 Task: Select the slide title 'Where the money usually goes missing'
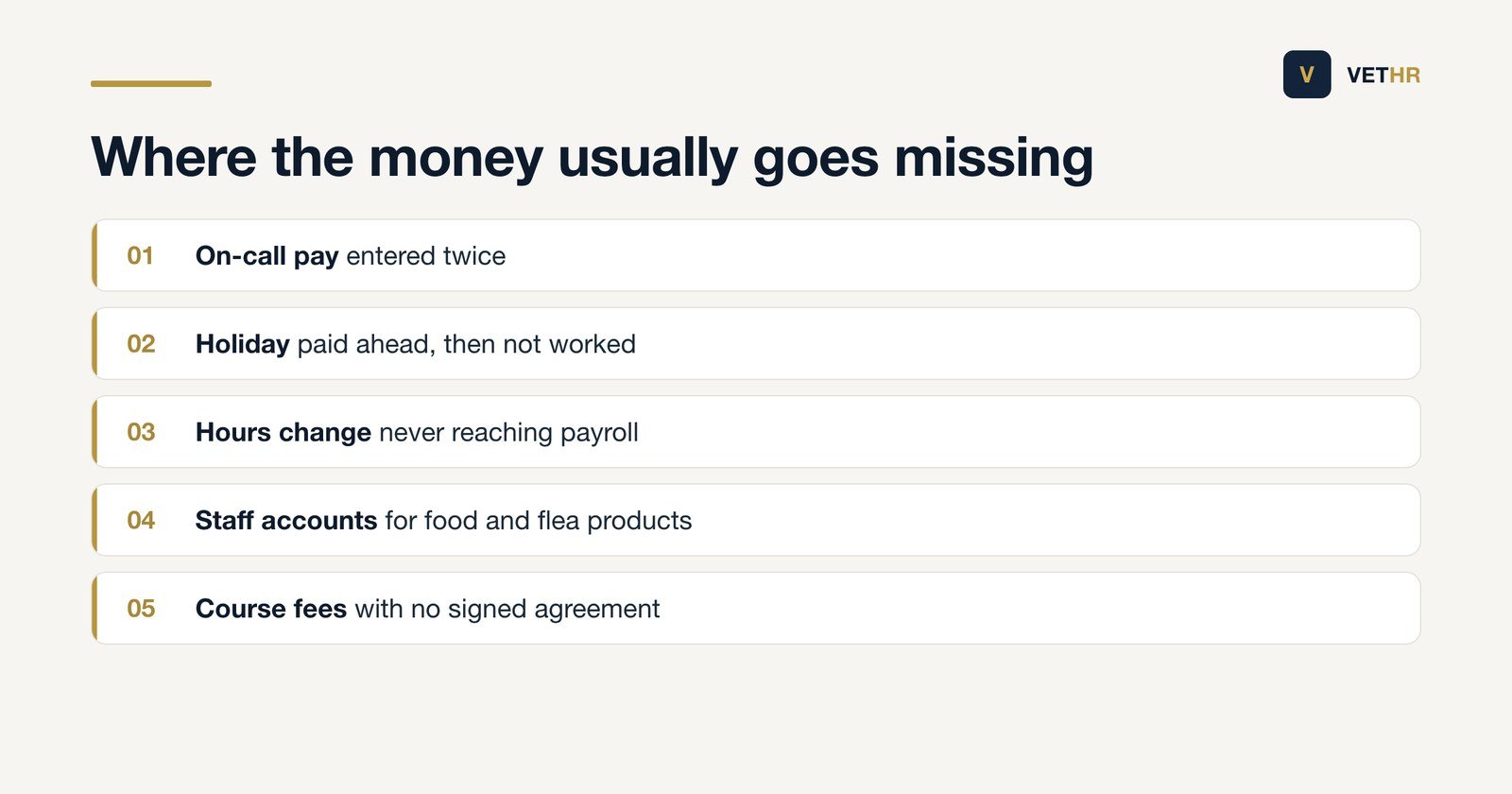(593, 158)
